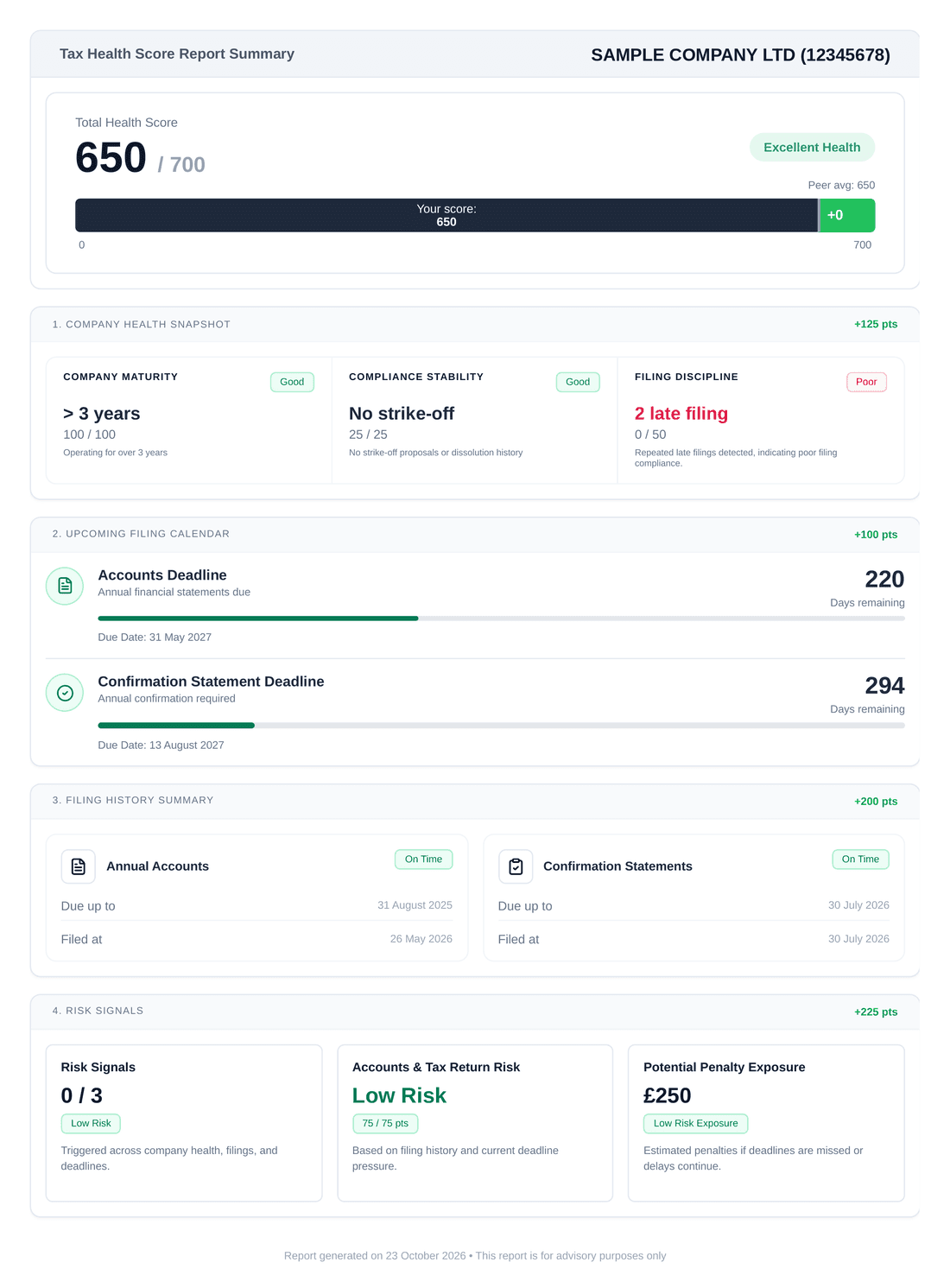This screenshot has height=1288, width=950.
Task: Click the Confirmation Statement Deadline title
Action: pos(211,682)
